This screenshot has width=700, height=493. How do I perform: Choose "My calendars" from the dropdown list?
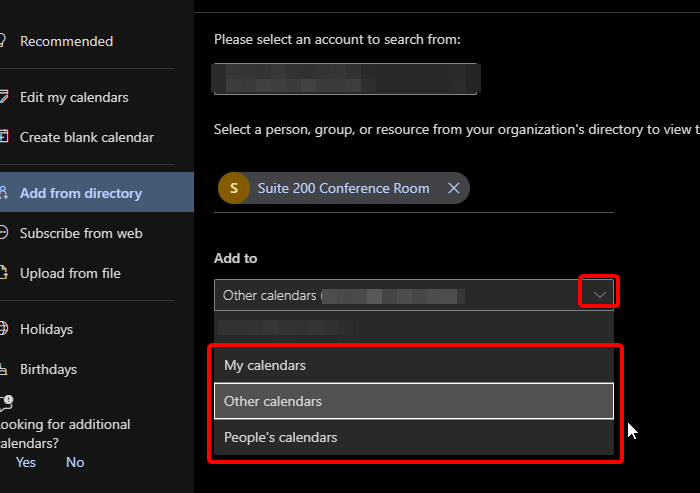(x=265, y=365)
